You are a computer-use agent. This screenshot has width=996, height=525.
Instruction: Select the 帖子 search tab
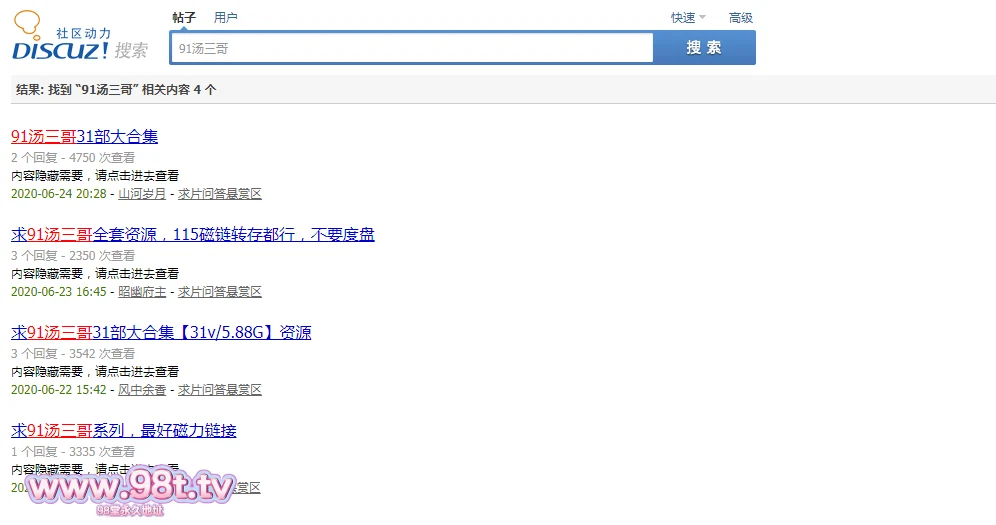[184, 18]
